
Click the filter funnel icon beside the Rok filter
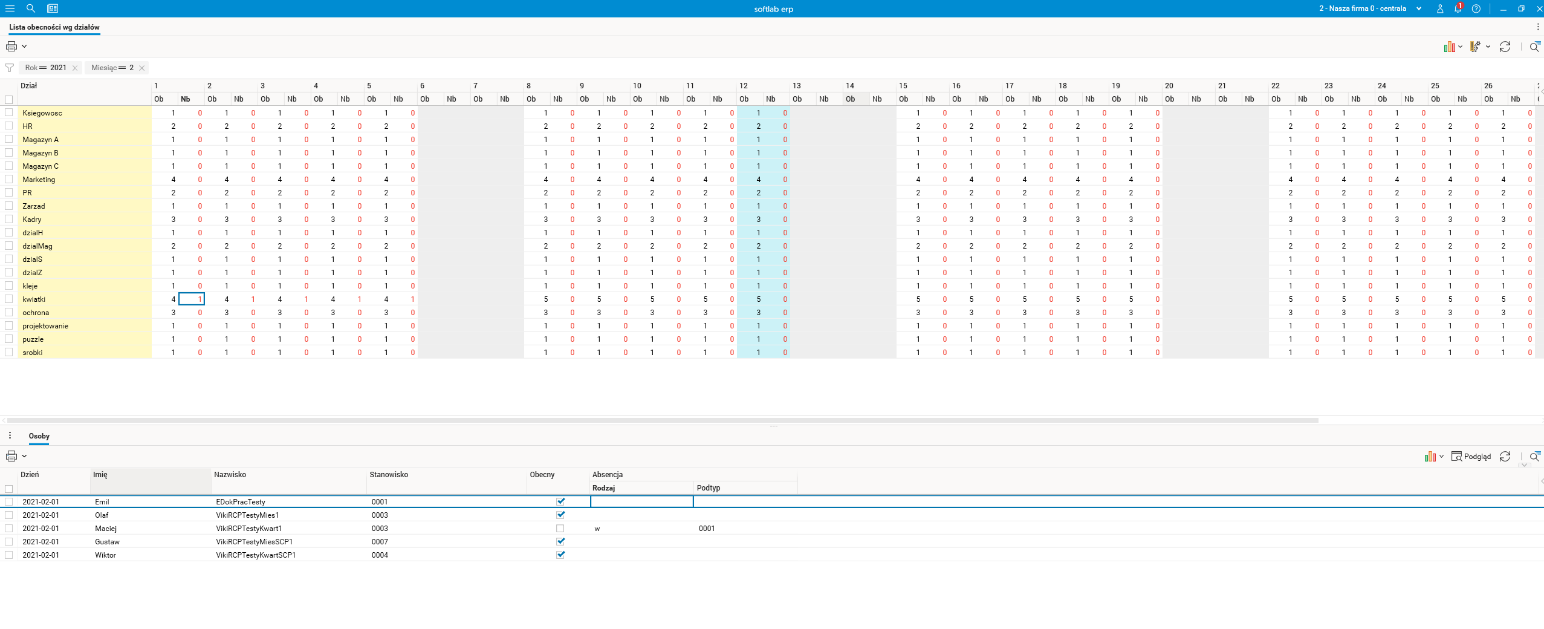[x=9, y=68]
